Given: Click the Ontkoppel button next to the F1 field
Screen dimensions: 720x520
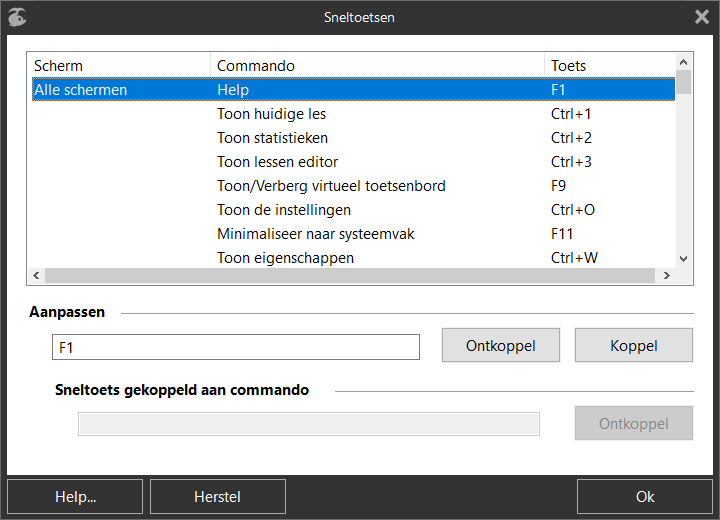Looking at the screenshot, I should tap(501, 345).
